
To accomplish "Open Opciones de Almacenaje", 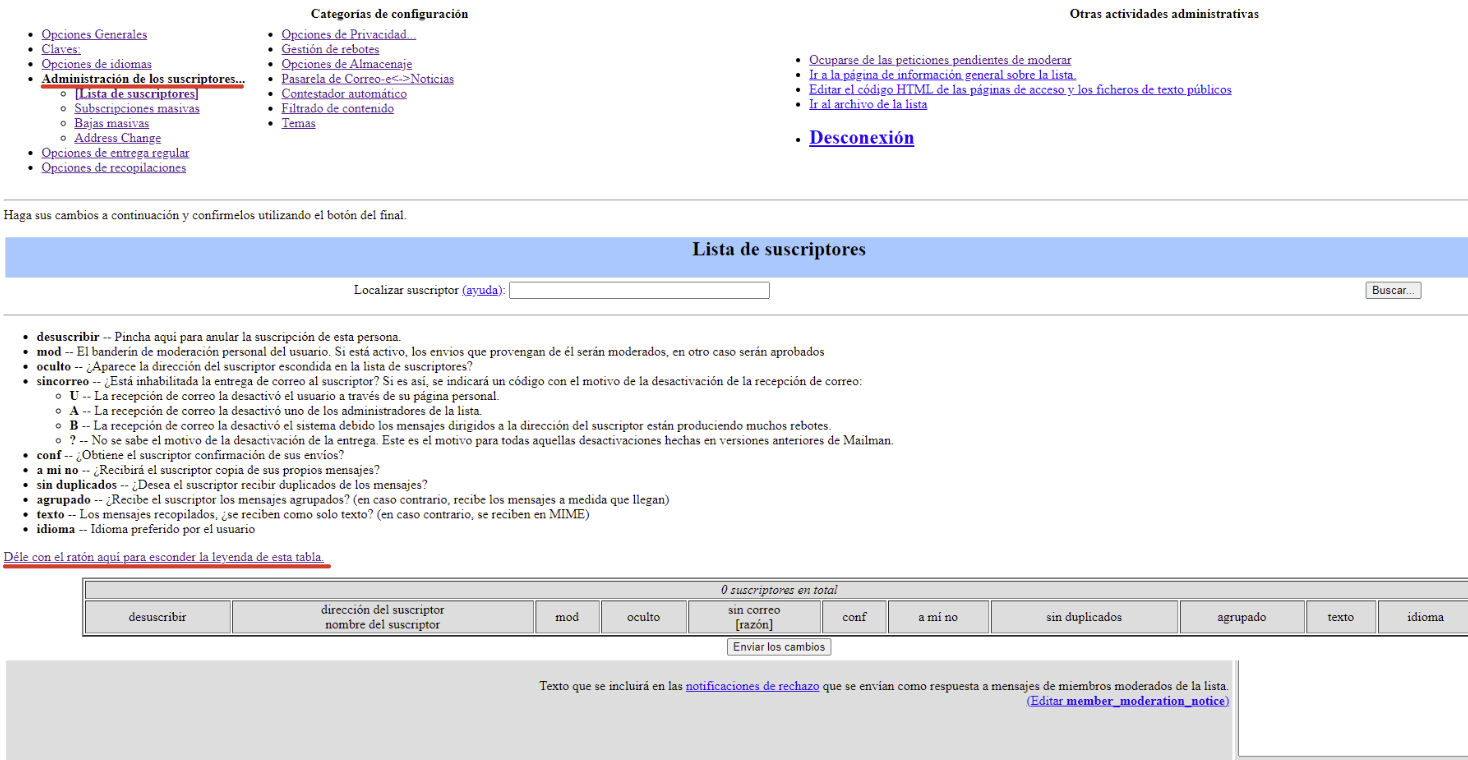I will click(x=347, y=64).
